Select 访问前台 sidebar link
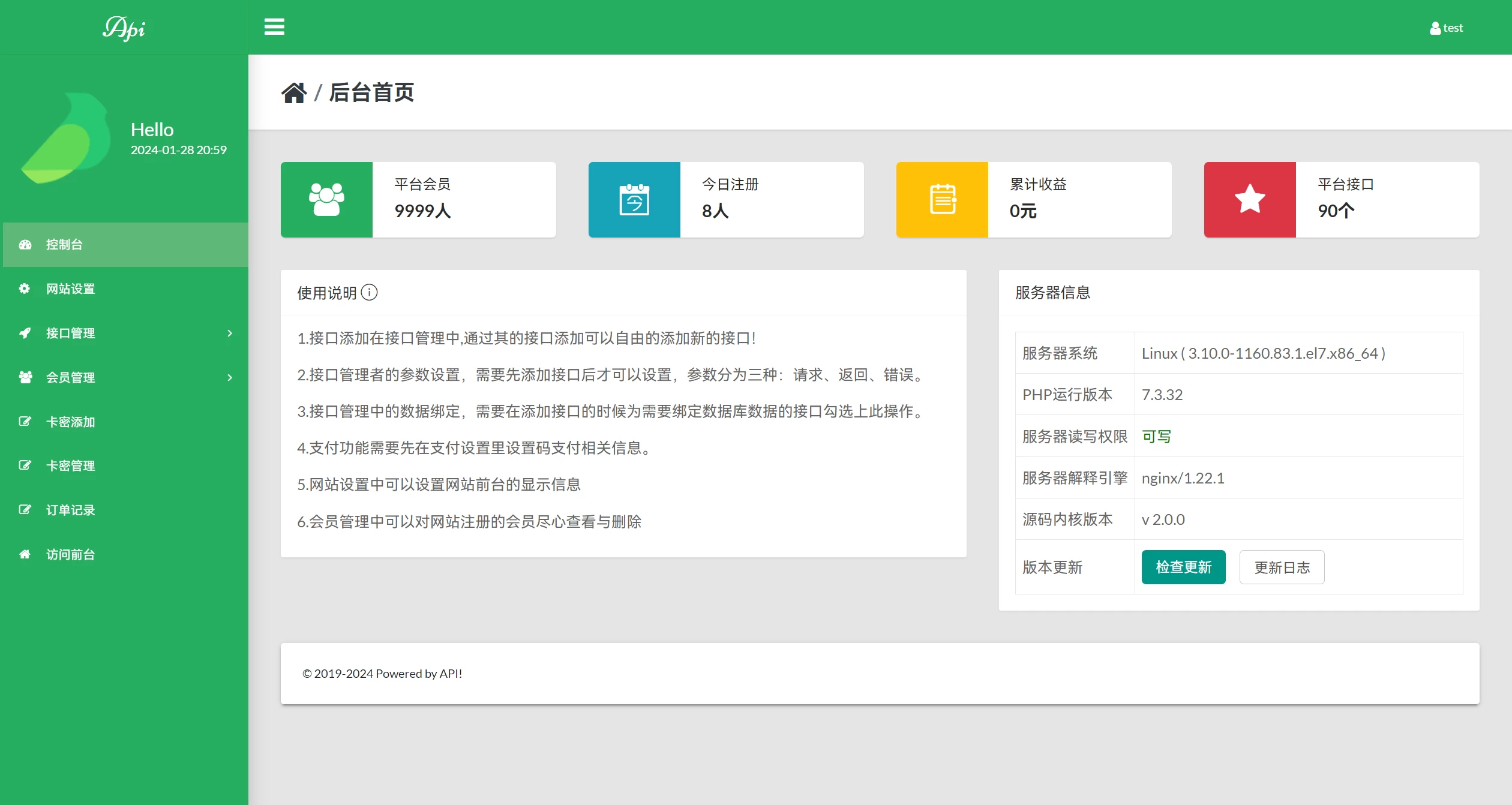The width and height of the screenshot is (1512, 805). click(70, 554)
